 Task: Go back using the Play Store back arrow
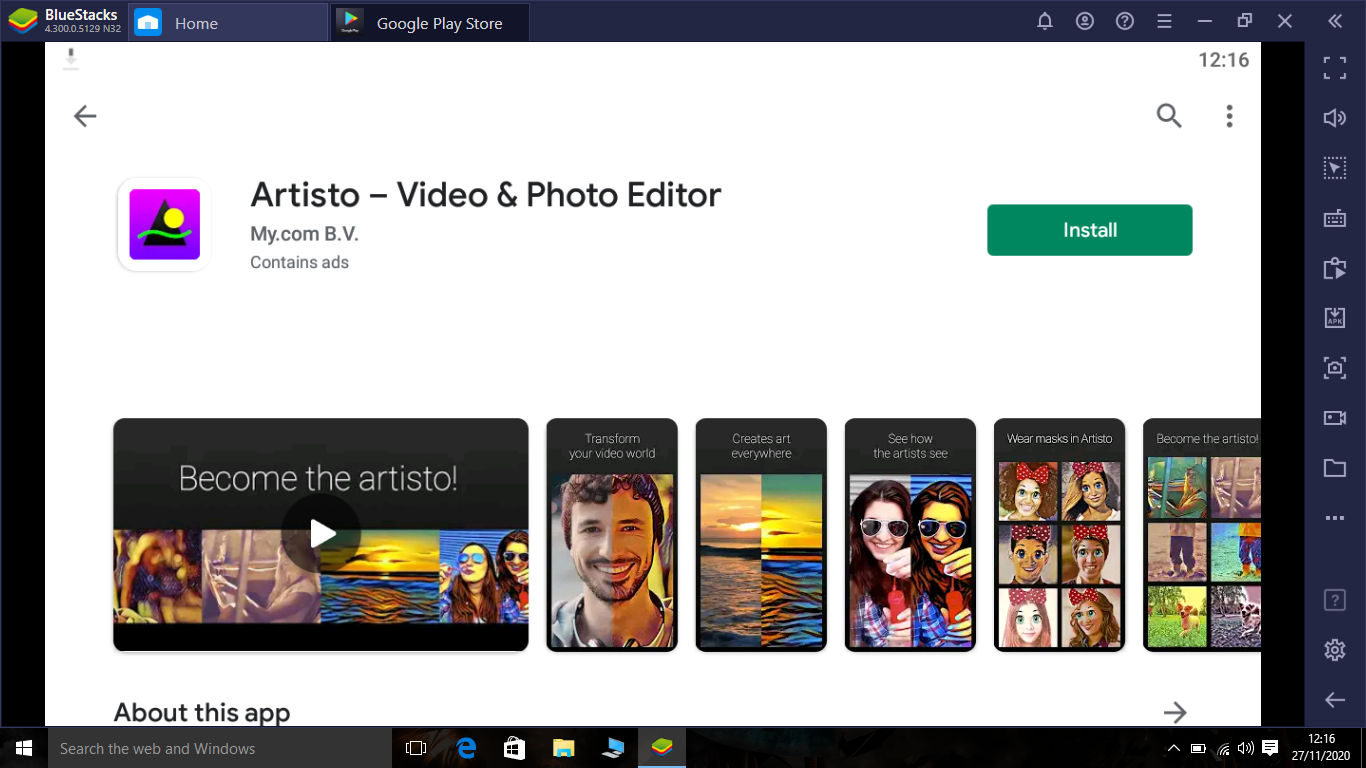click(x=85, y=116)
